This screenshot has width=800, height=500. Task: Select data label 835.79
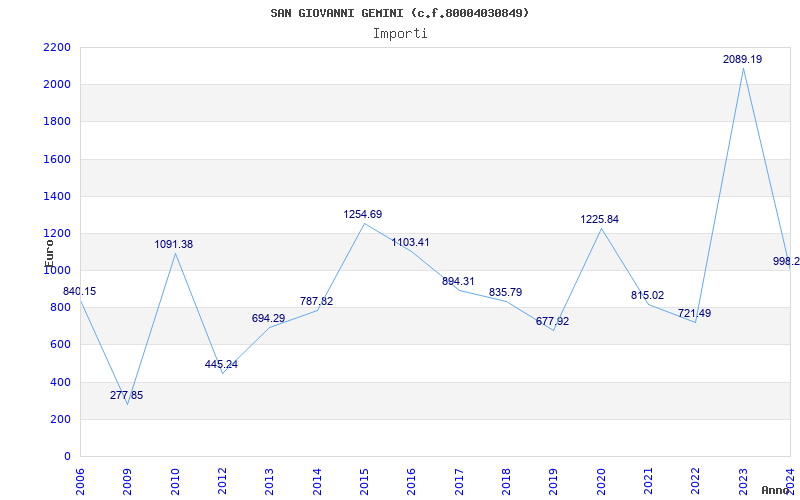506,292
